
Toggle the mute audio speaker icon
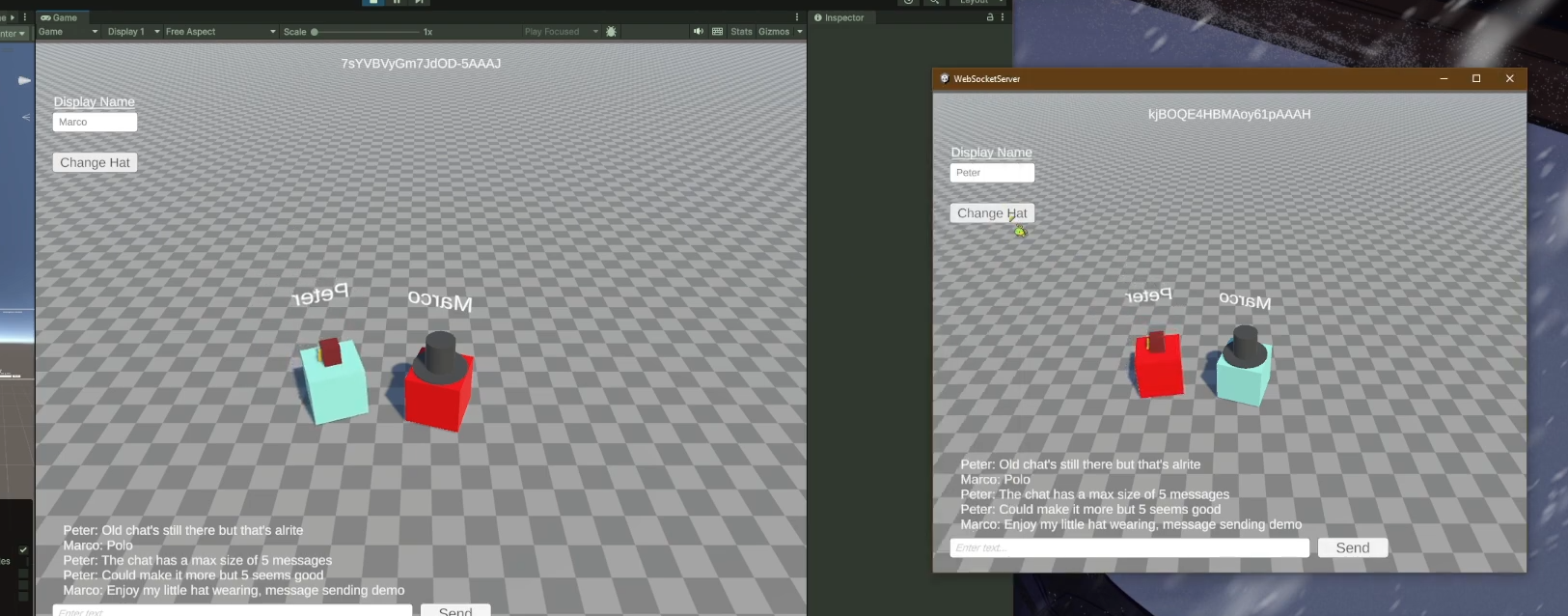pyautogui.click(x=698, y=32)
